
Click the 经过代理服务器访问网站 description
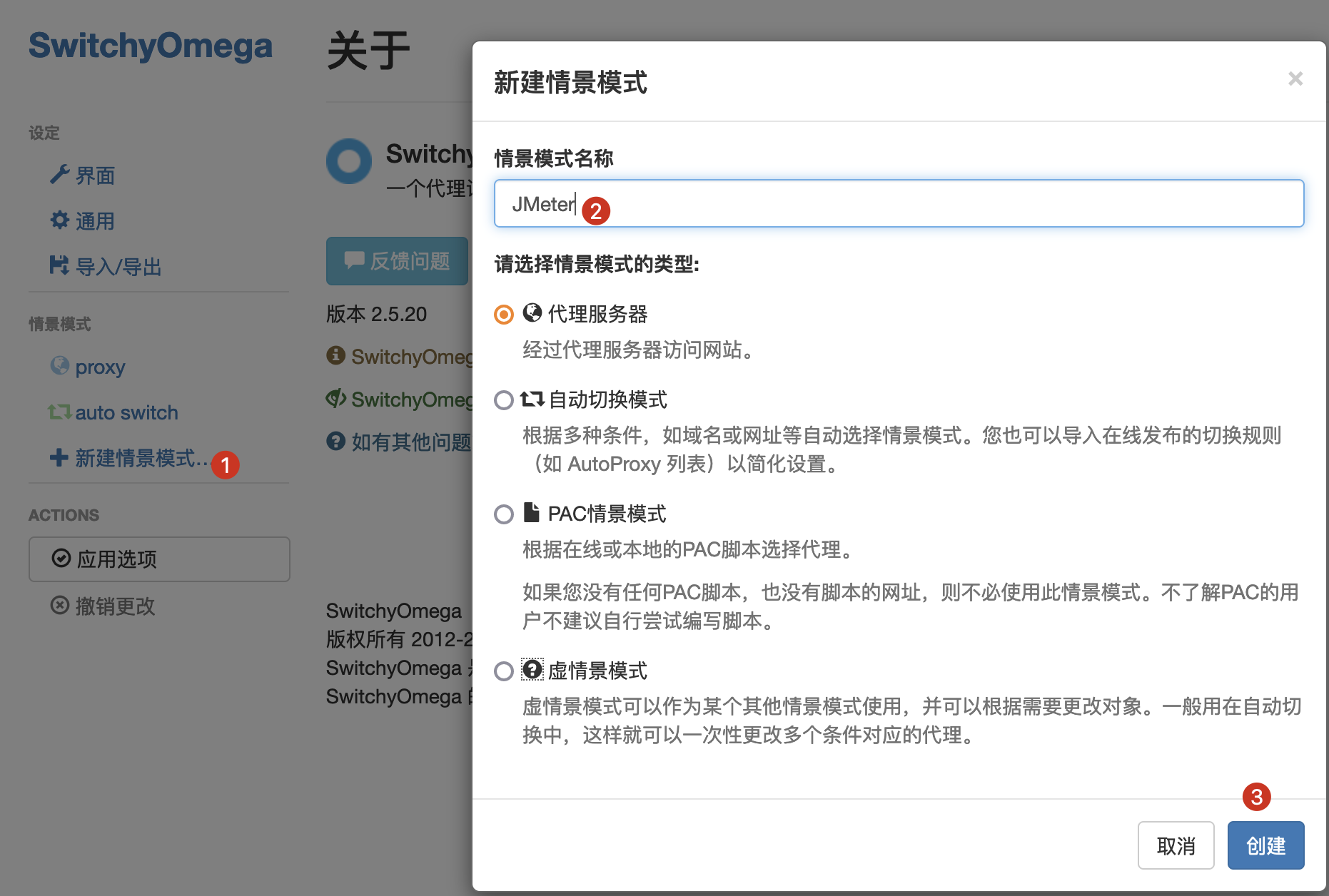640,350
